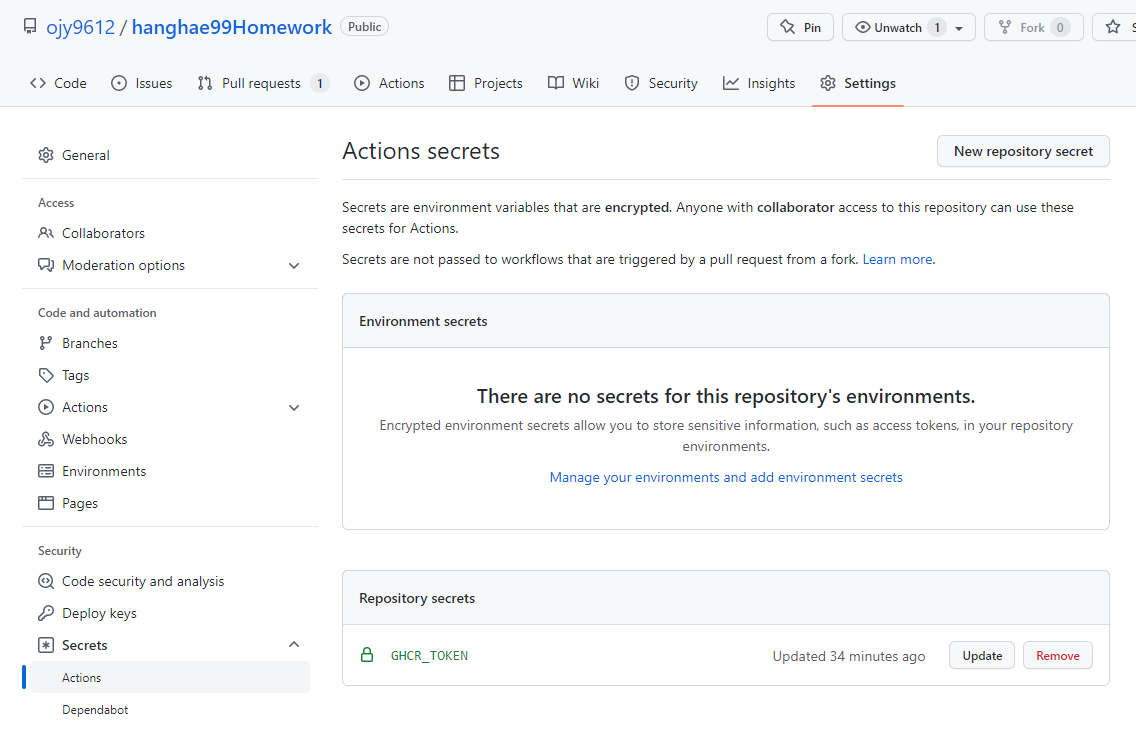Click New repository secret button
This screenshot has height=731, width=1136.
click(1023, 151)
